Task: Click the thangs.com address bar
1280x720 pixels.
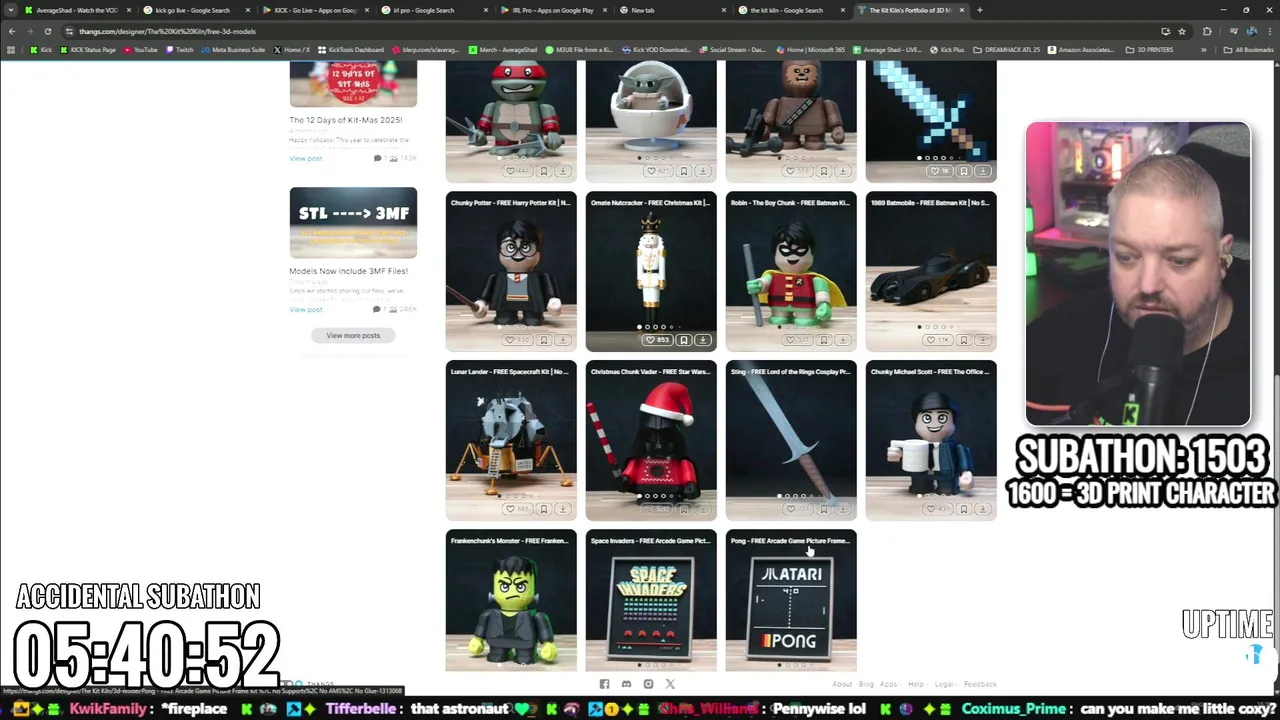Action: coord(600,31)
